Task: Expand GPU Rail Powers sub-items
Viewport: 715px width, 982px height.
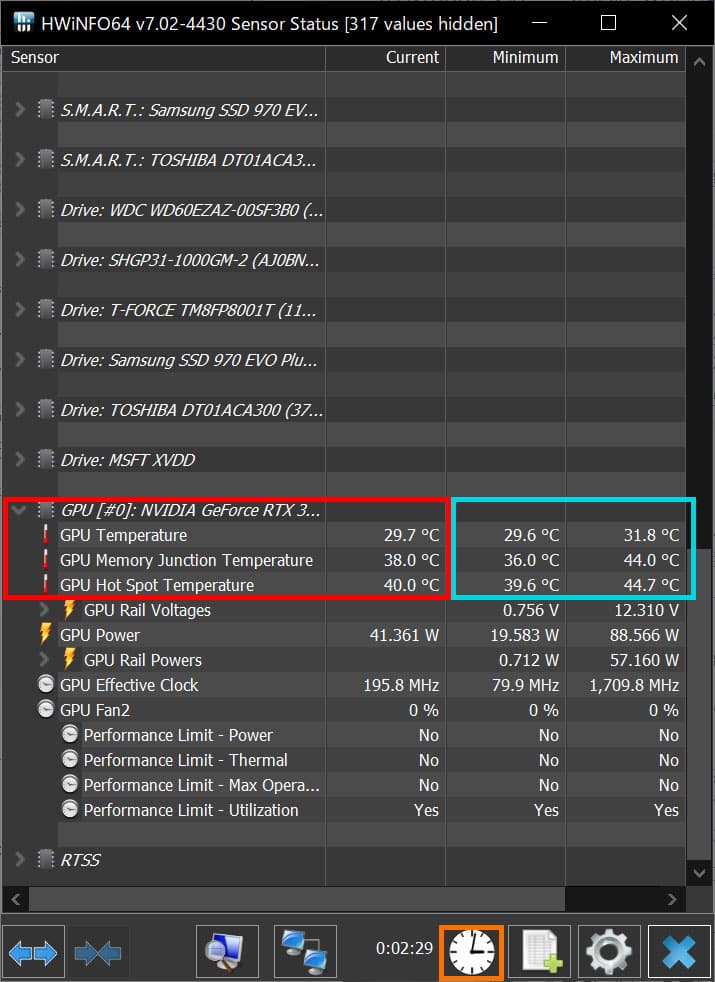Action: click(44, 659)
